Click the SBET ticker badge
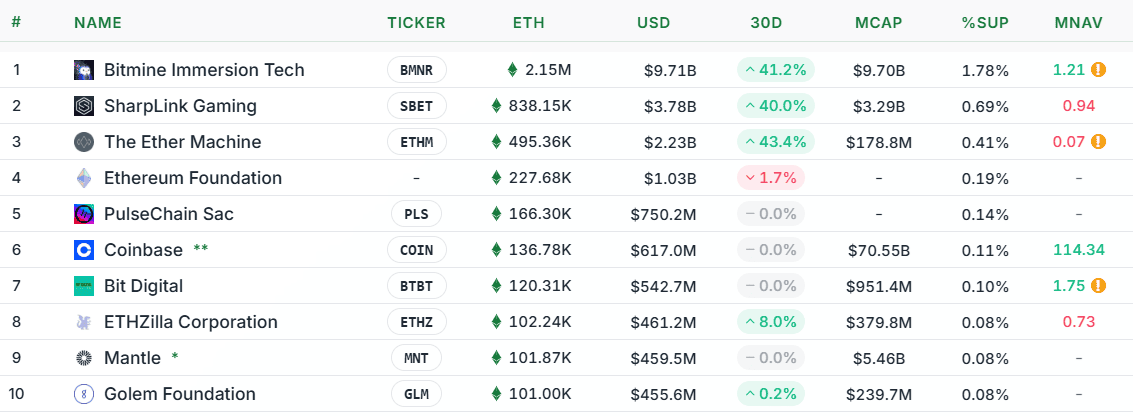The width and height of the screenshot is (1133, 416). click(x=416, y=106)
